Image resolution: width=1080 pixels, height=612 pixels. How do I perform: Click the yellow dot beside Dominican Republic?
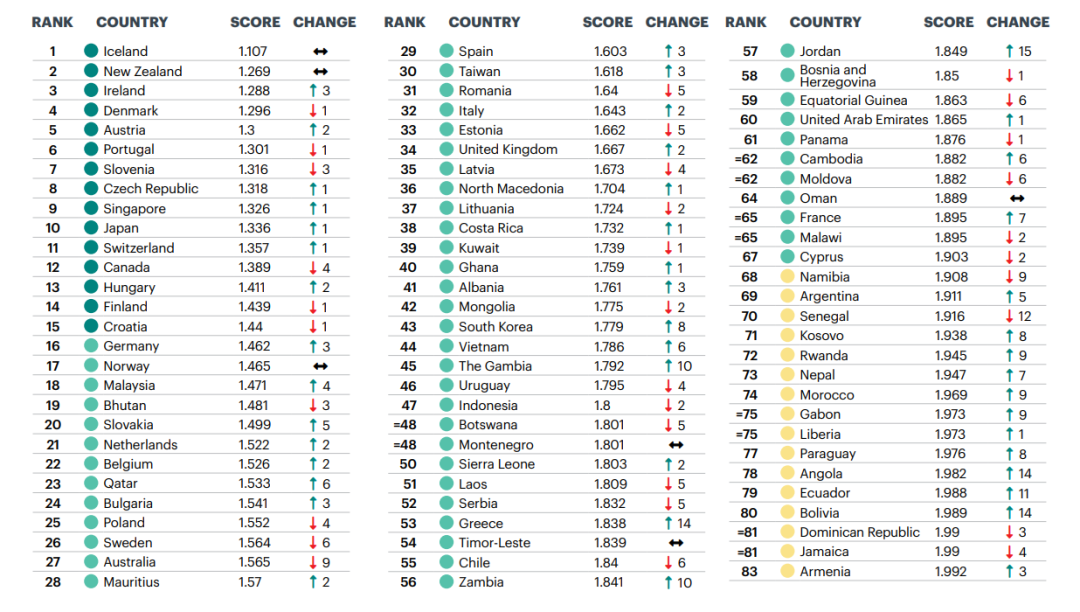(x=787, y=532)
